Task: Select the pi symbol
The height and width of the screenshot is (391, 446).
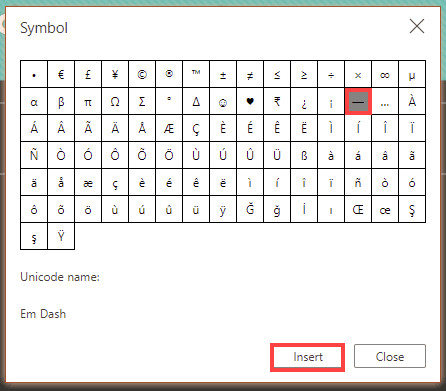Action: 88,101
